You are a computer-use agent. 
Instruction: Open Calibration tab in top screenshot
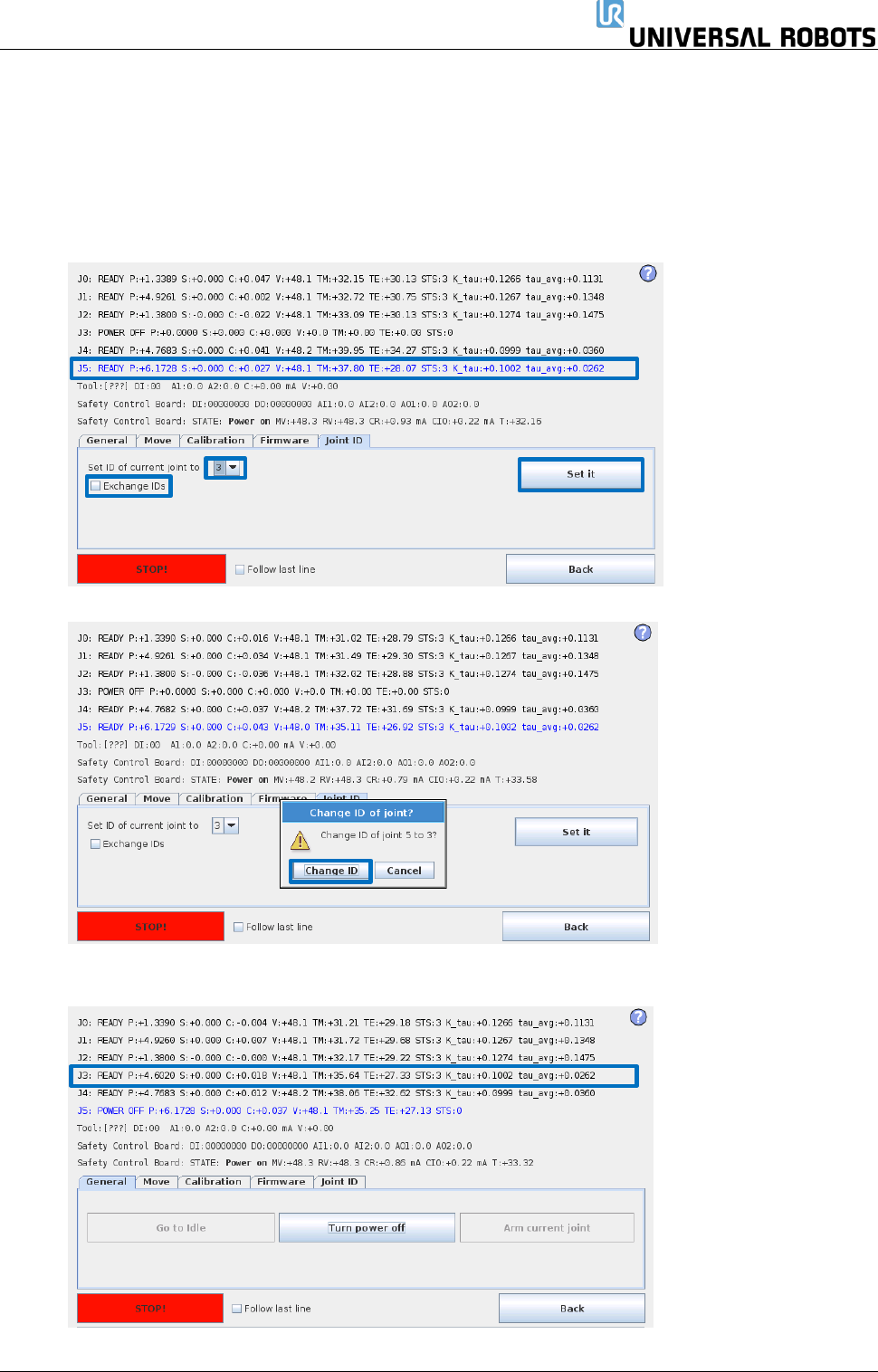coord(215,441)
